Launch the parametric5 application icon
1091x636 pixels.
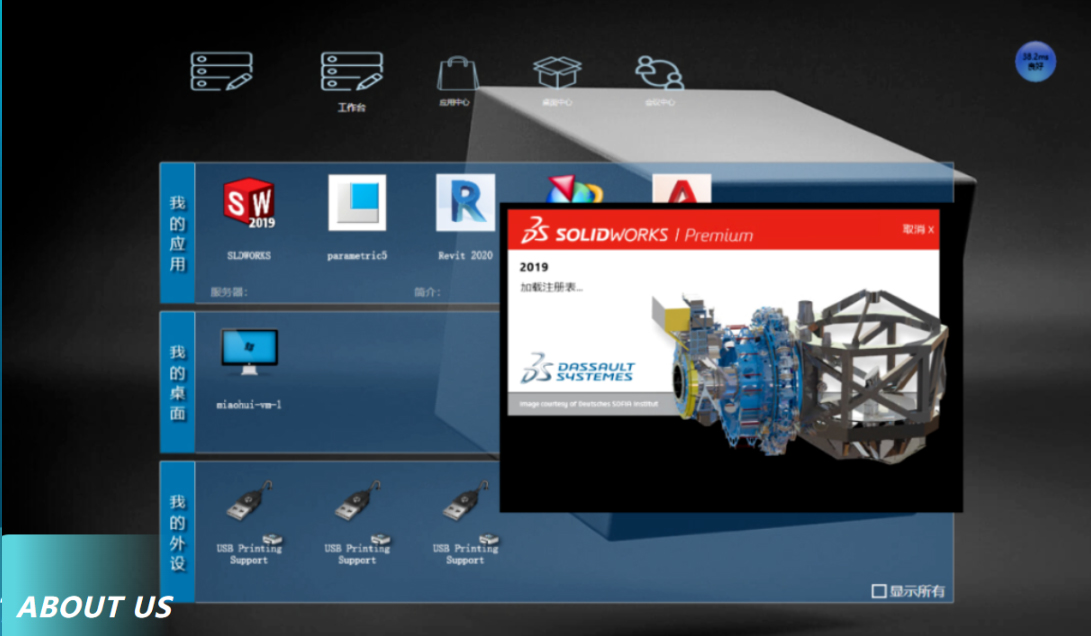(357, 202)
